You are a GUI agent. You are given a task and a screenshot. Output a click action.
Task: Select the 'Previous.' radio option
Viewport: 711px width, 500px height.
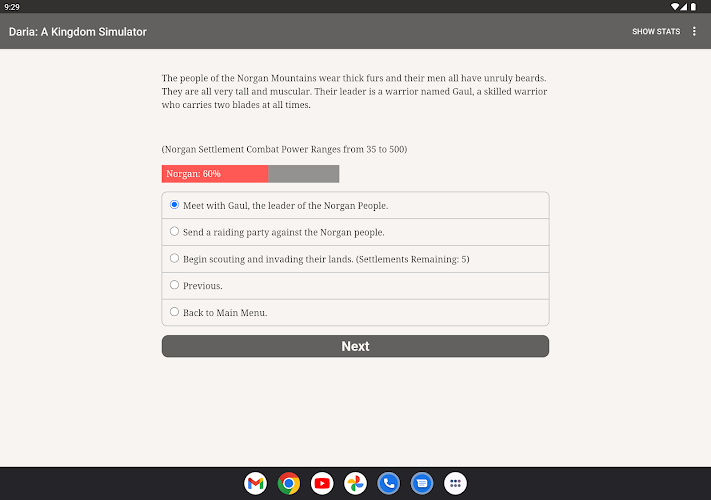click(356, 286)
